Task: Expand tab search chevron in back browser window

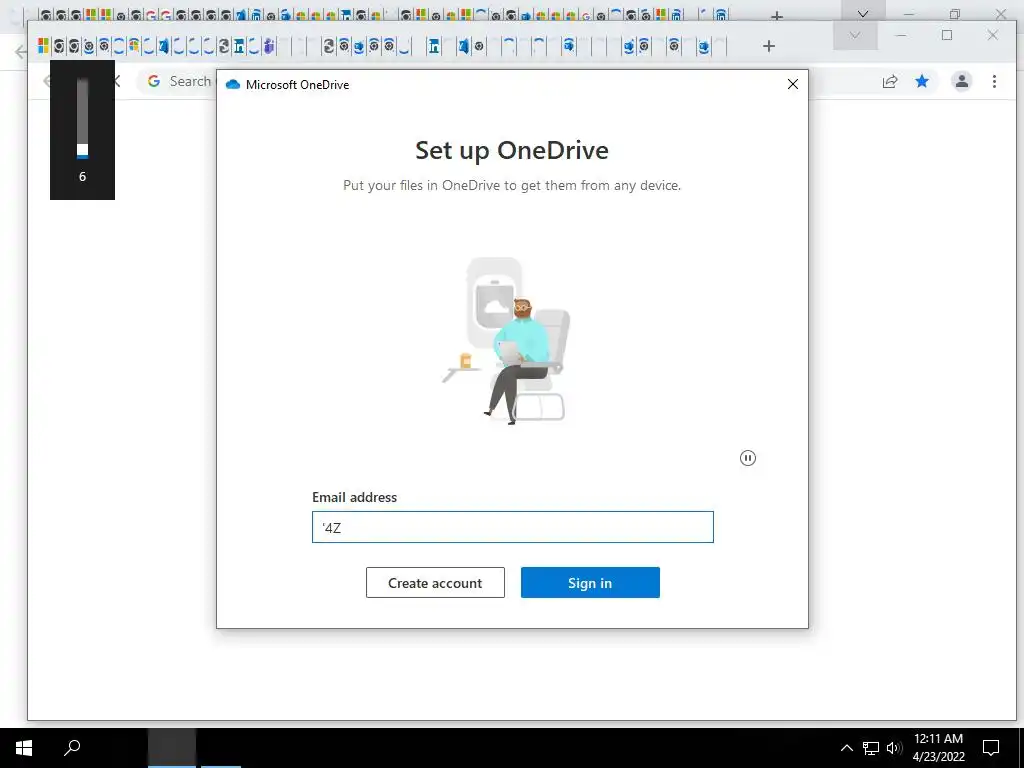Action: [x=863, y=12]
